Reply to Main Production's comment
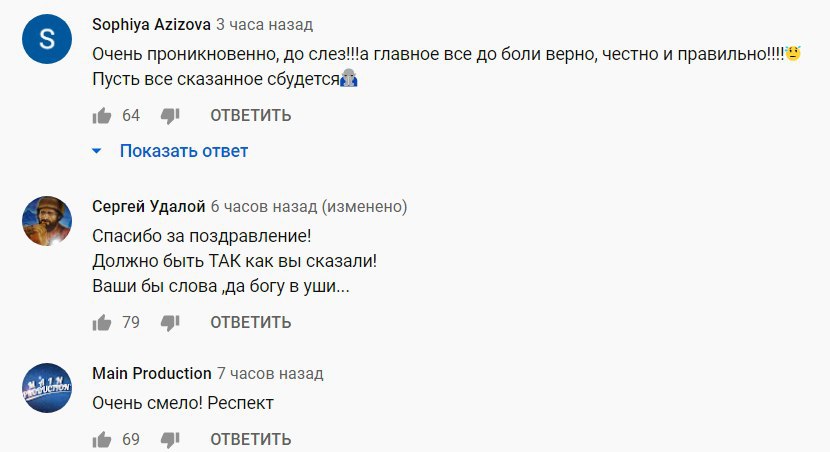 pyautogui.click(x=250, y=439)
